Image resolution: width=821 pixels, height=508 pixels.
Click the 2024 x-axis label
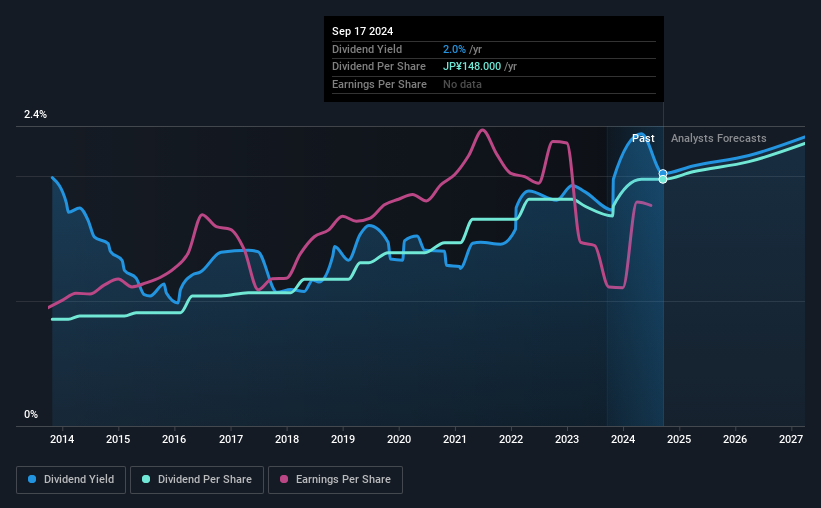point(623,439)
